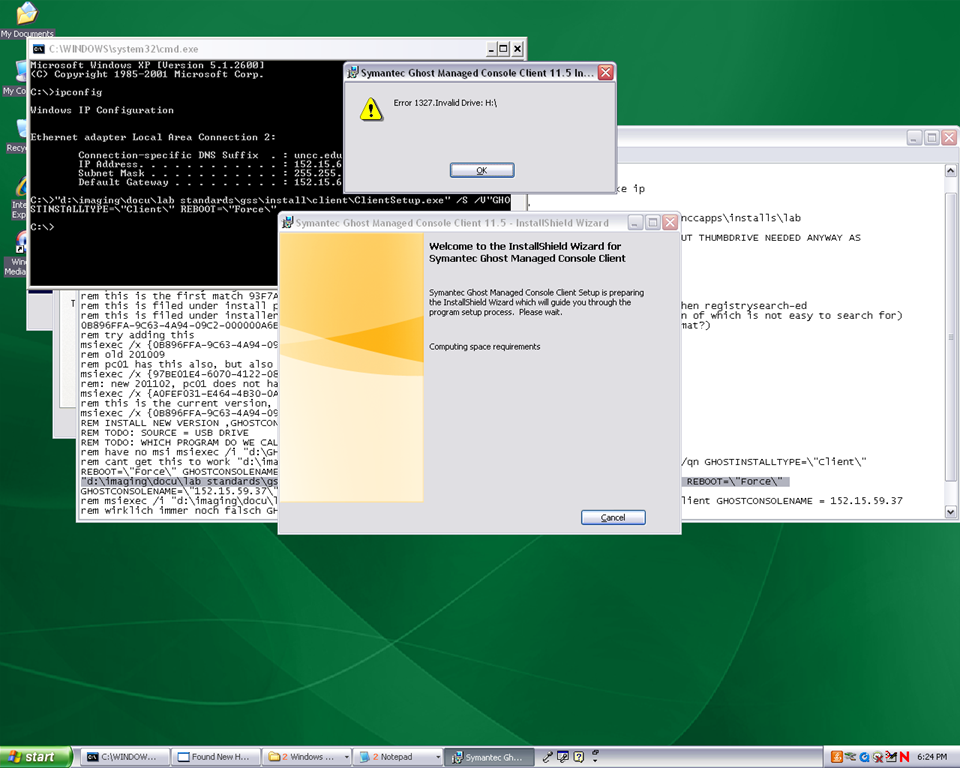Select the Symantec Ghost taskbar item
The height and width of the screenshot is (768, 960).
[x=488, y=757]
